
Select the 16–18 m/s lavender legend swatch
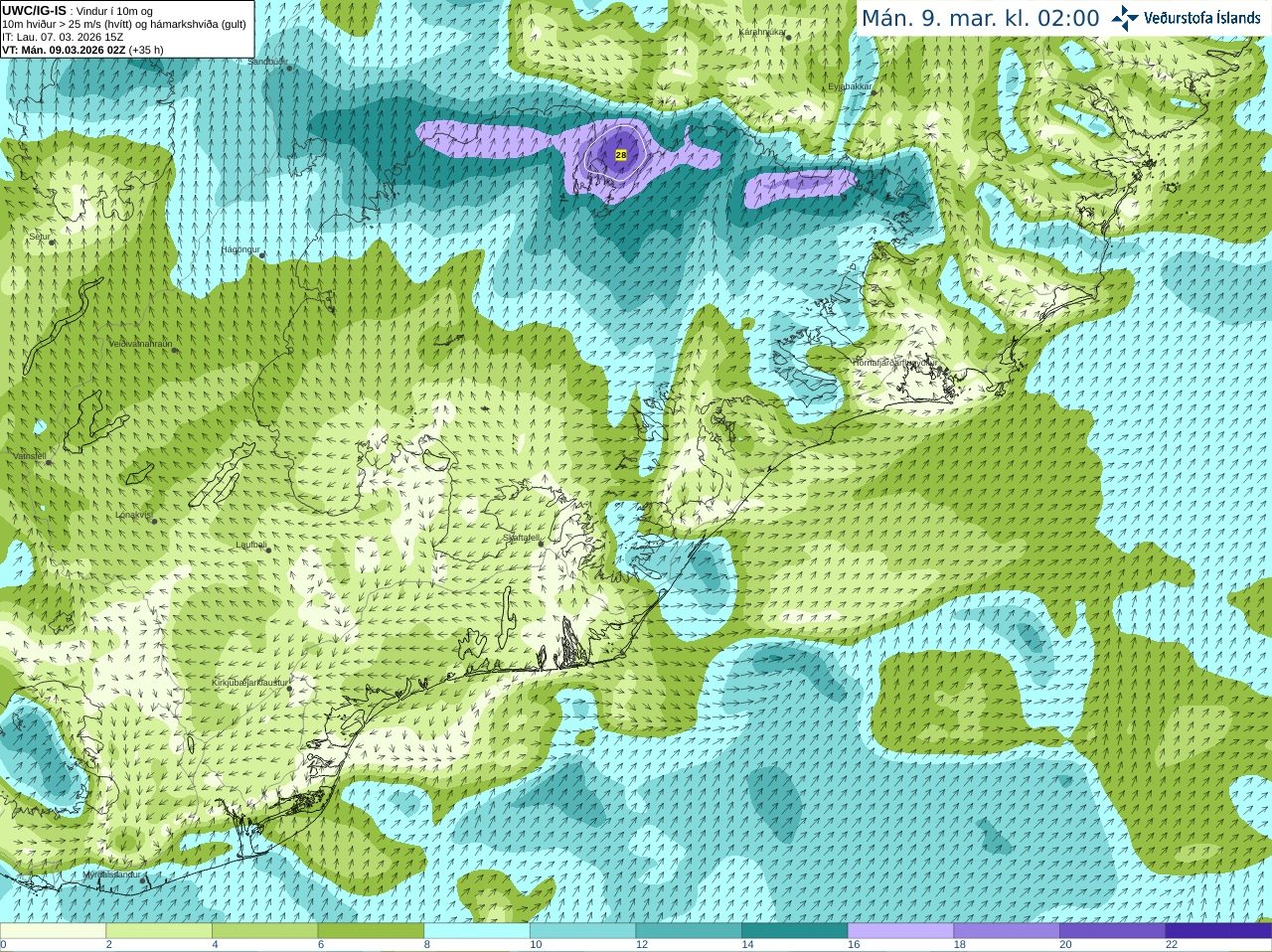(900, 931)
